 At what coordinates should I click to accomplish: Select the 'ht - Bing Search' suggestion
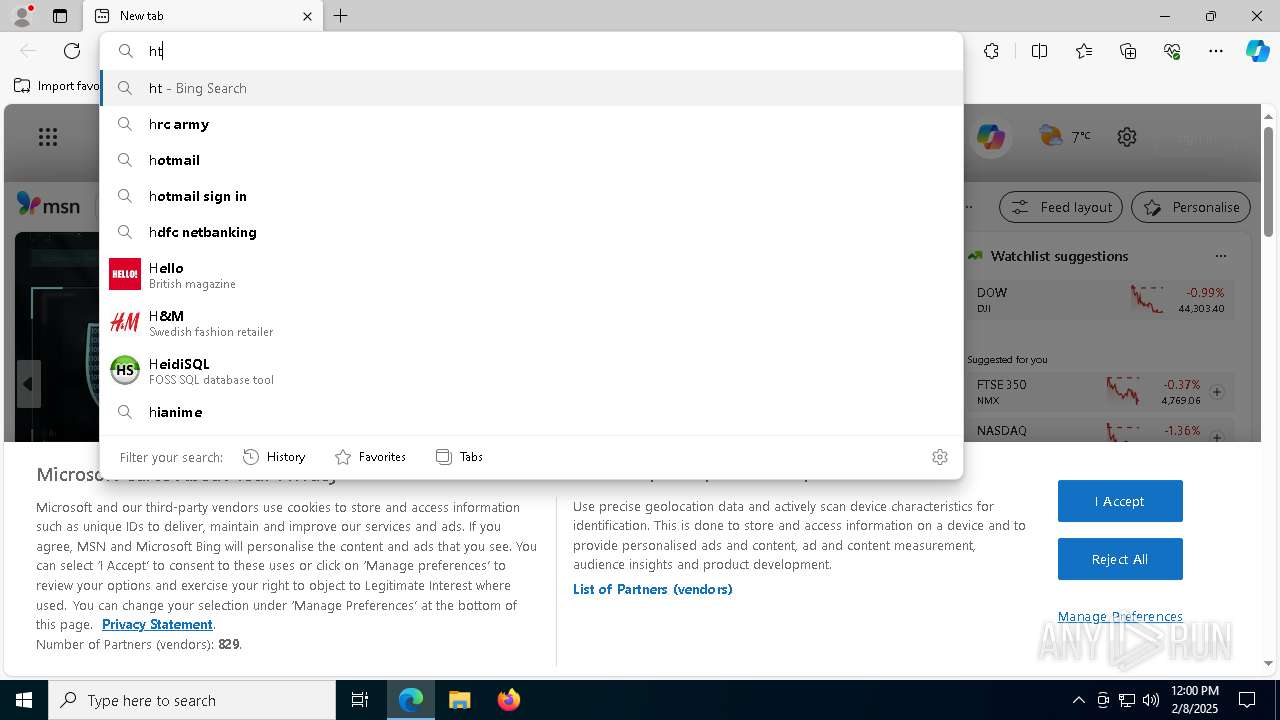531,88
